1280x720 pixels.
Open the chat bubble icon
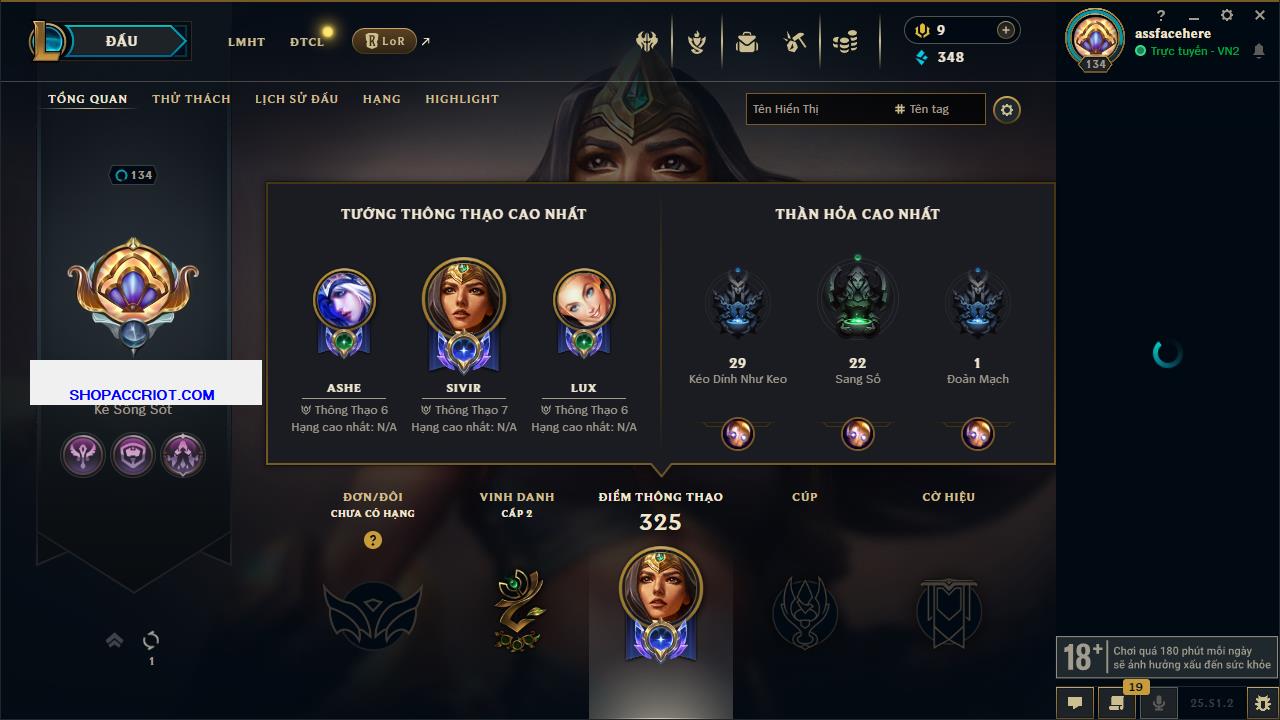point(1075,703)
